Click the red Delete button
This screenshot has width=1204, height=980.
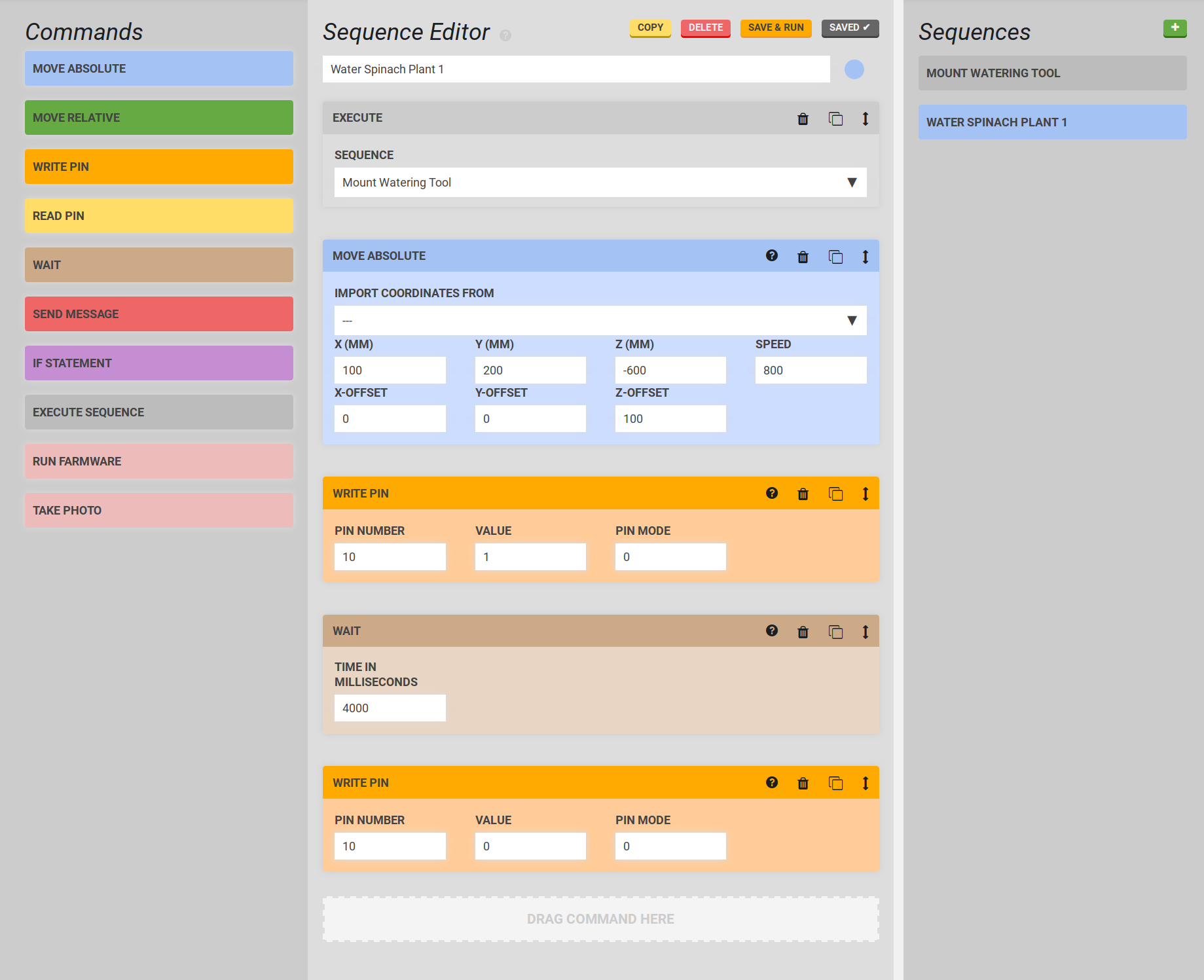click(x=705, y=28)
